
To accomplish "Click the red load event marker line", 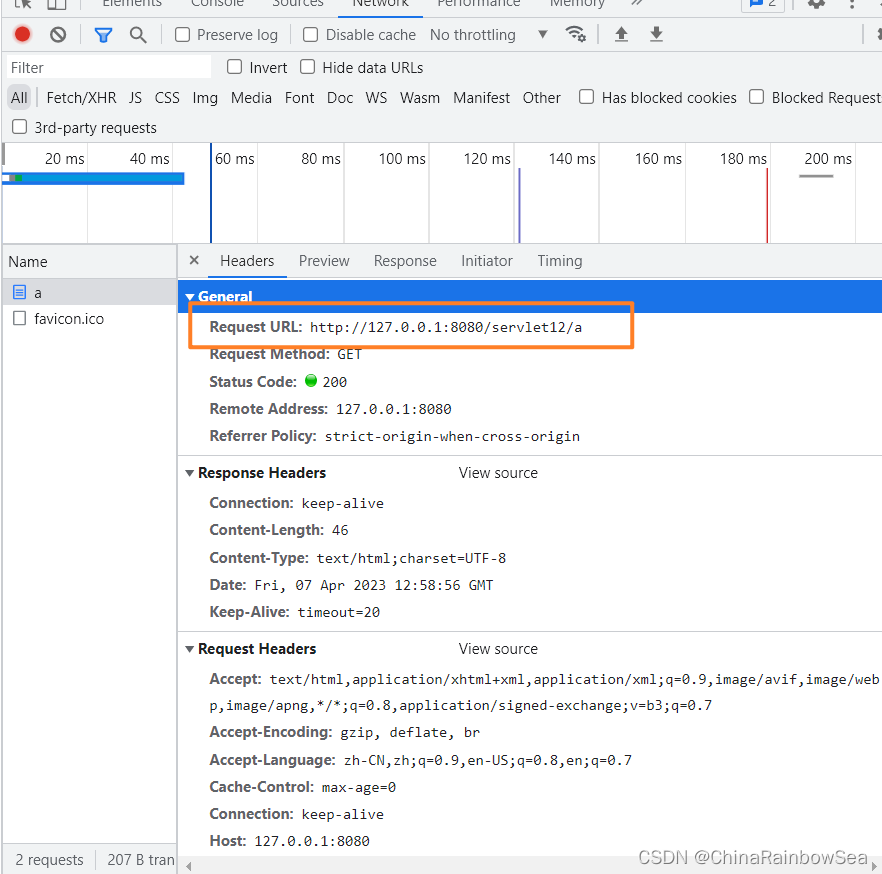I will [767, 205].
